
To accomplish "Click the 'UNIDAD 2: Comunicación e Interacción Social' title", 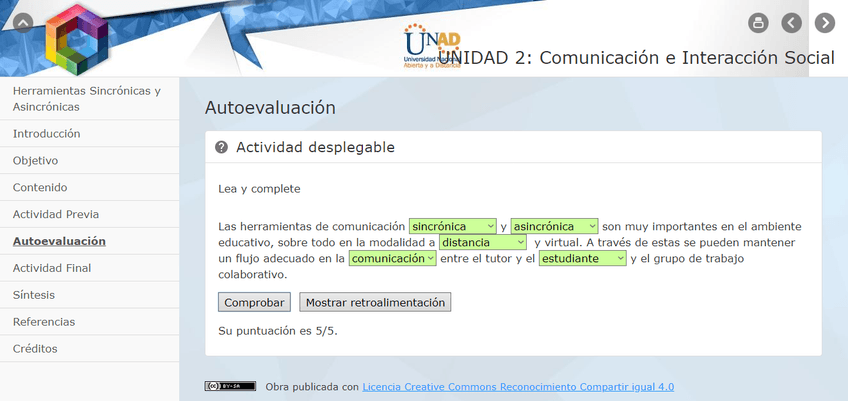I will (x=636, y=57).
